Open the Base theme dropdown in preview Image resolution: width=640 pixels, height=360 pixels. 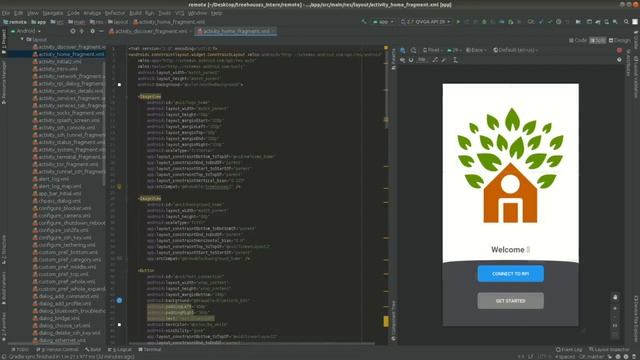coord(476,50)
